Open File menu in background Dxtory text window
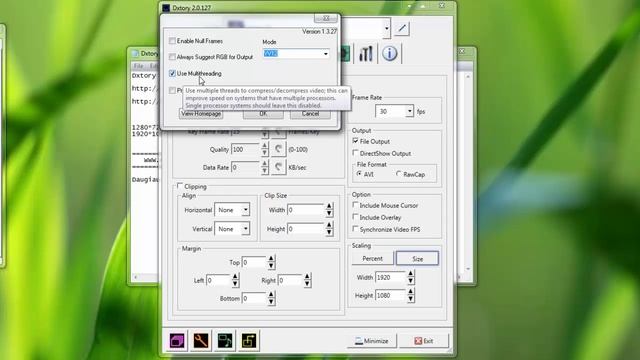Image resolution: width=640 pixels, height=360 pixels. (x=138, y=66)
